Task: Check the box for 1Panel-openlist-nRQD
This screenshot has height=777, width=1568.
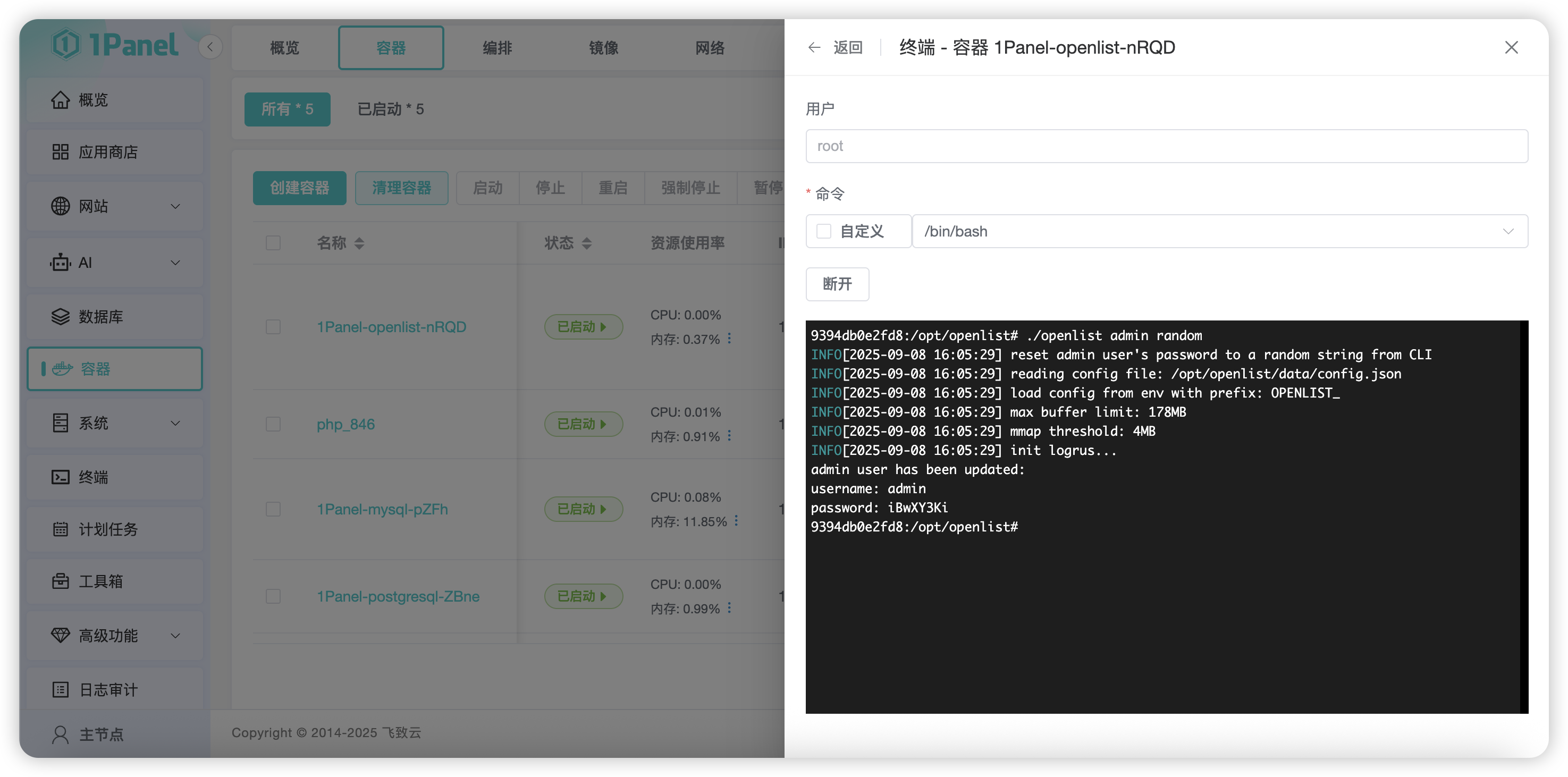Action: point(273,327)
